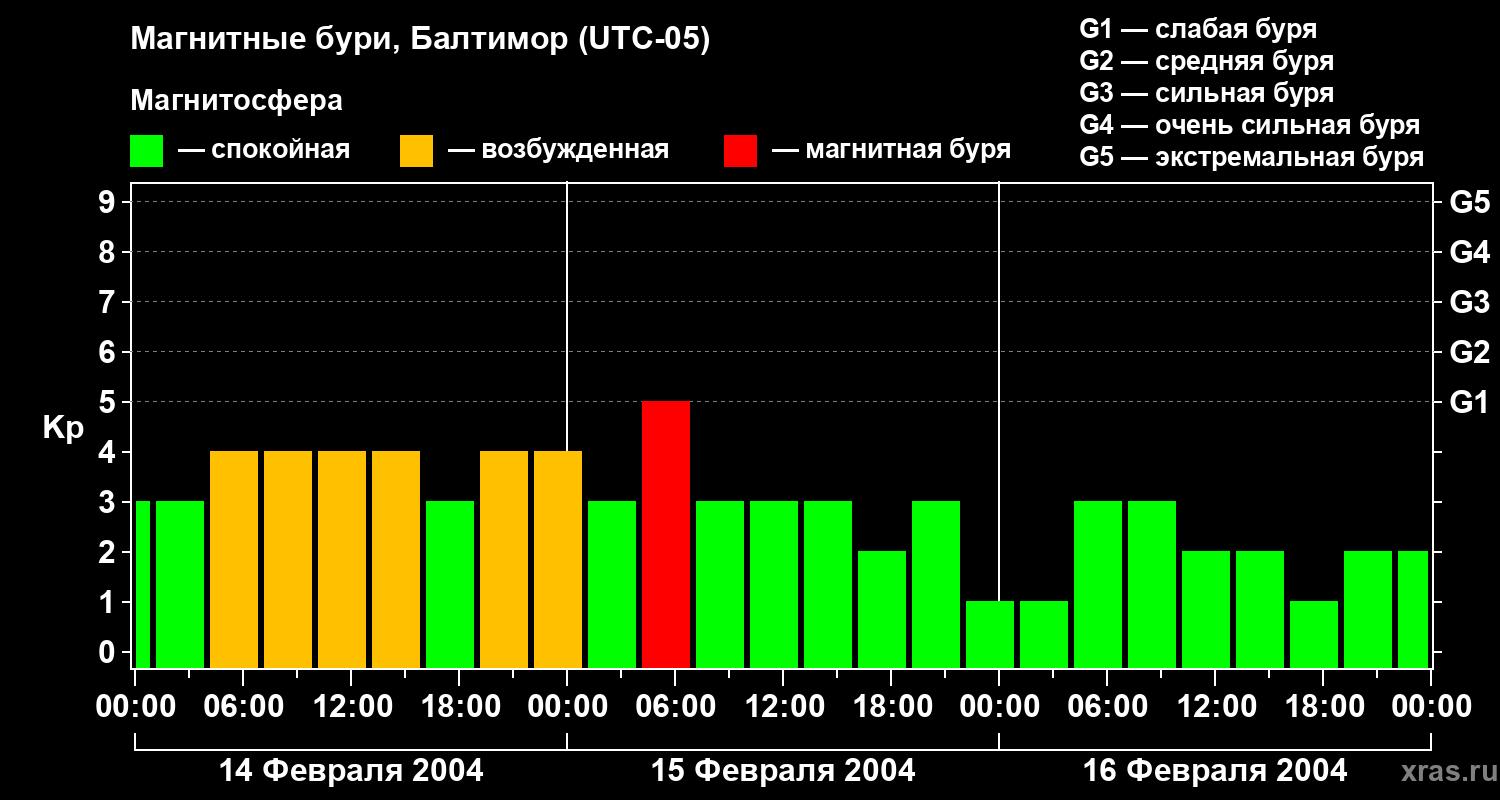The height and width of the screenshot is (800, 1500).
Task: Click the '12:00' time label above '14 Февраля 2004'
Action: [x=351, y=707]
